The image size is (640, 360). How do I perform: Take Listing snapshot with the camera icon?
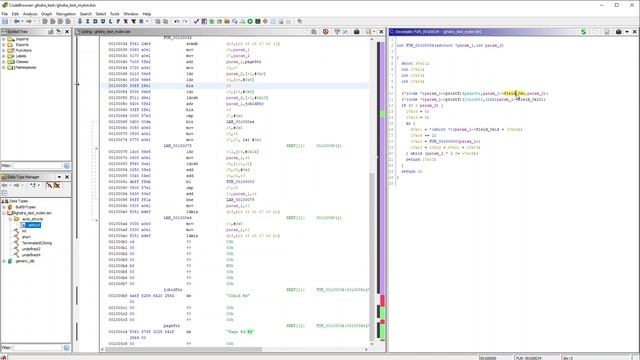pos(356,31)
